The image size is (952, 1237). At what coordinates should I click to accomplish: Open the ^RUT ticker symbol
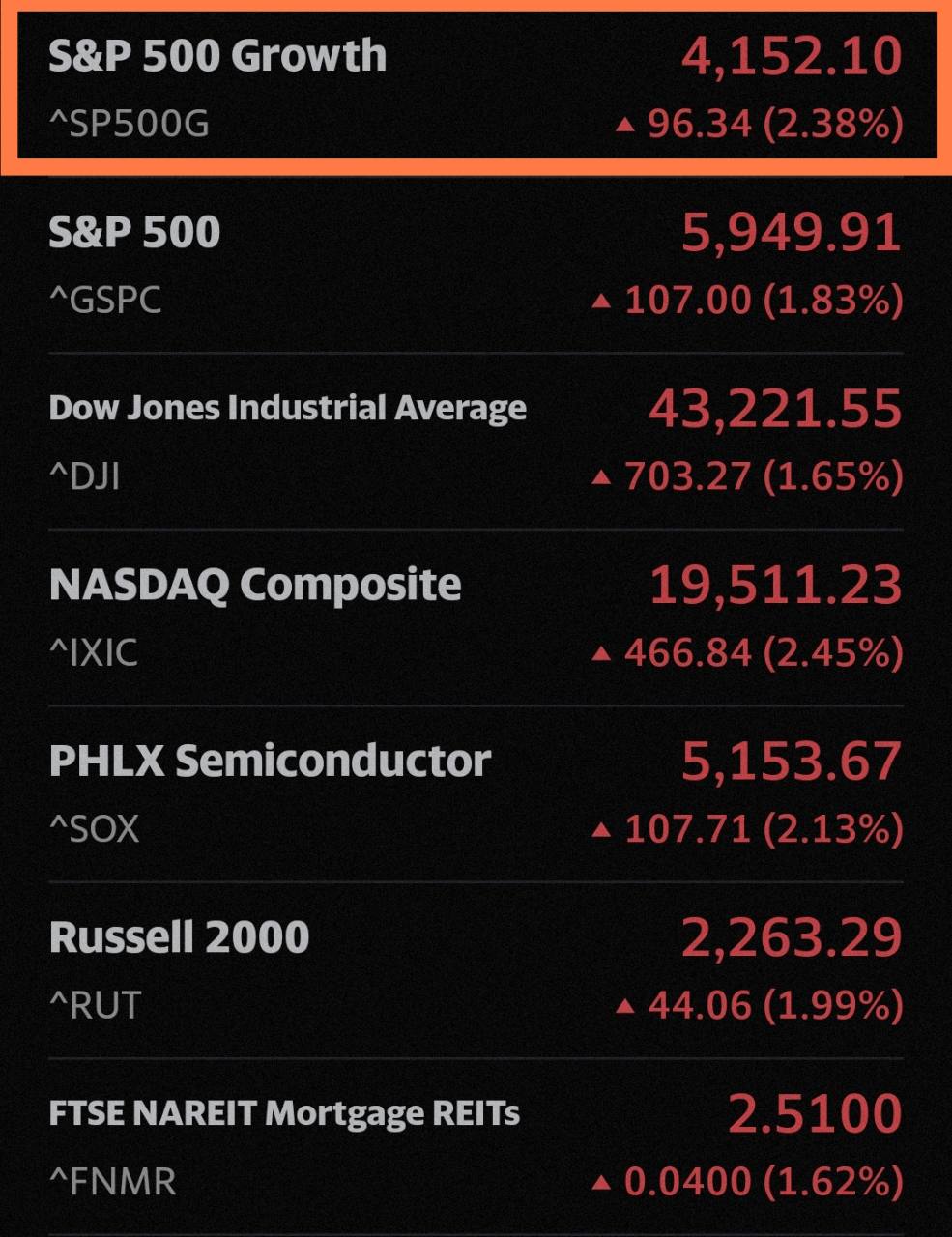(x=92, y=1005)
